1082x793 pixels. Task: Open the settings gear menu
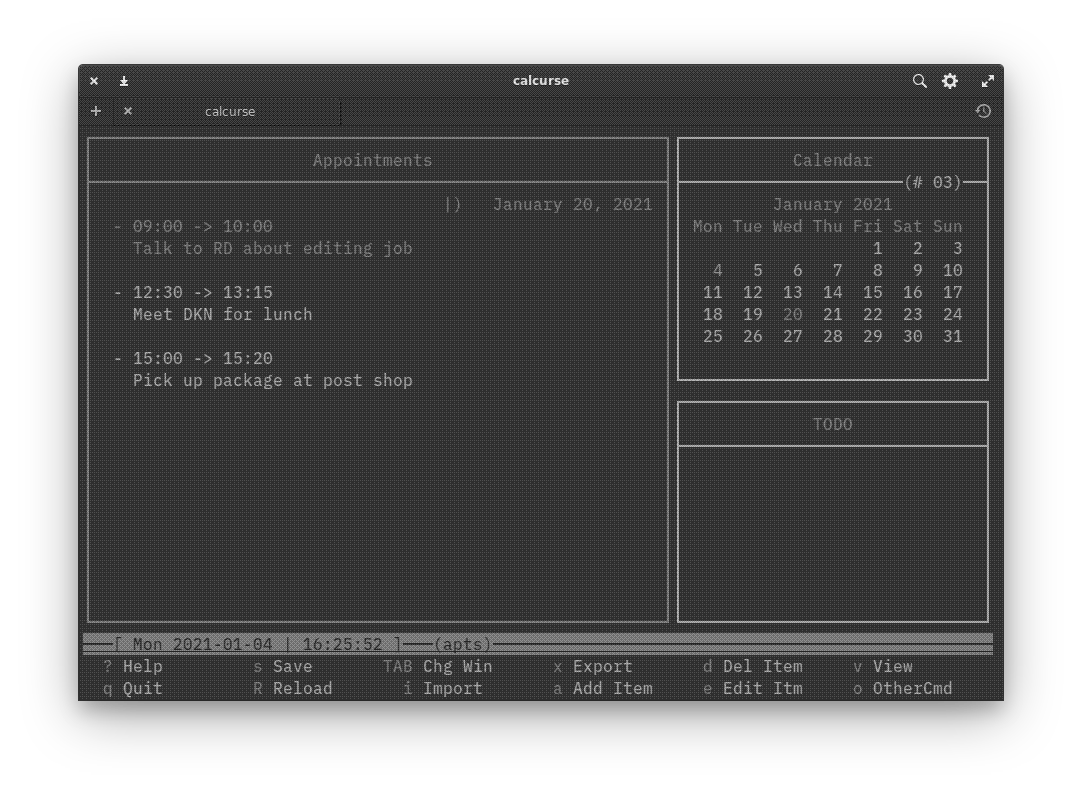(x=950, y=81)
